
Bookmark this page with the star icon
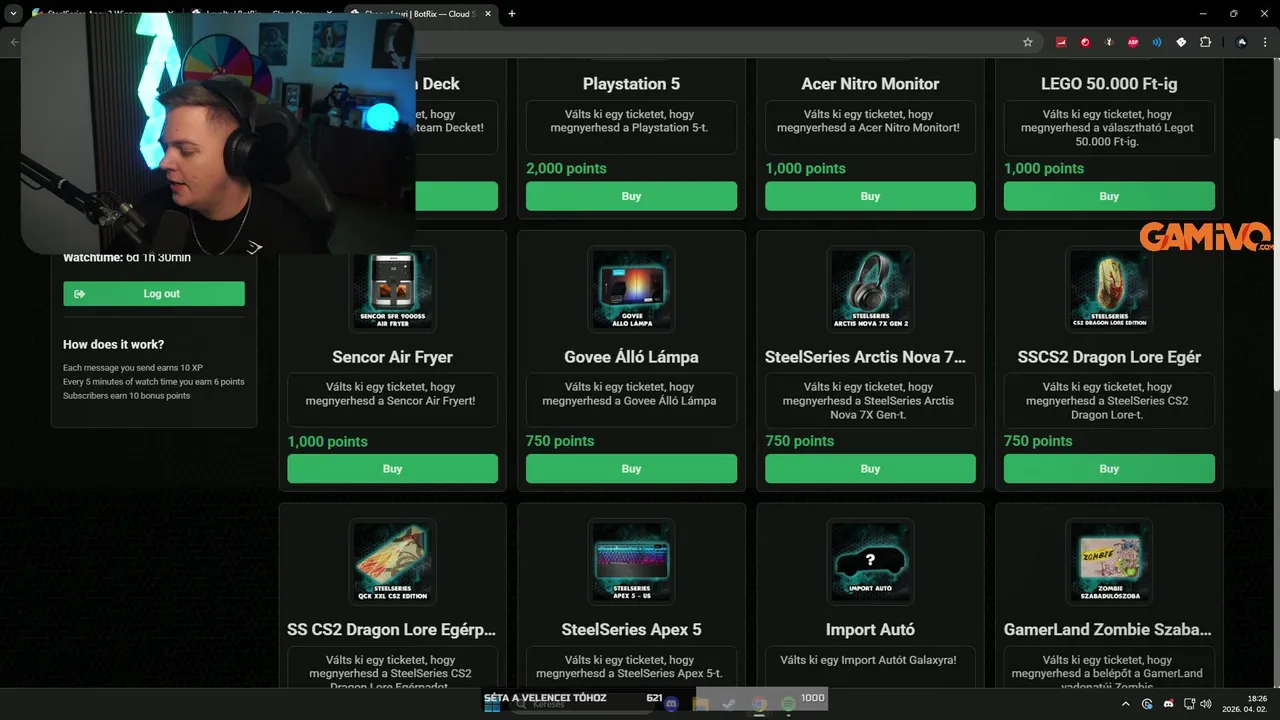pyautogui.click(x=1027, y=42)
